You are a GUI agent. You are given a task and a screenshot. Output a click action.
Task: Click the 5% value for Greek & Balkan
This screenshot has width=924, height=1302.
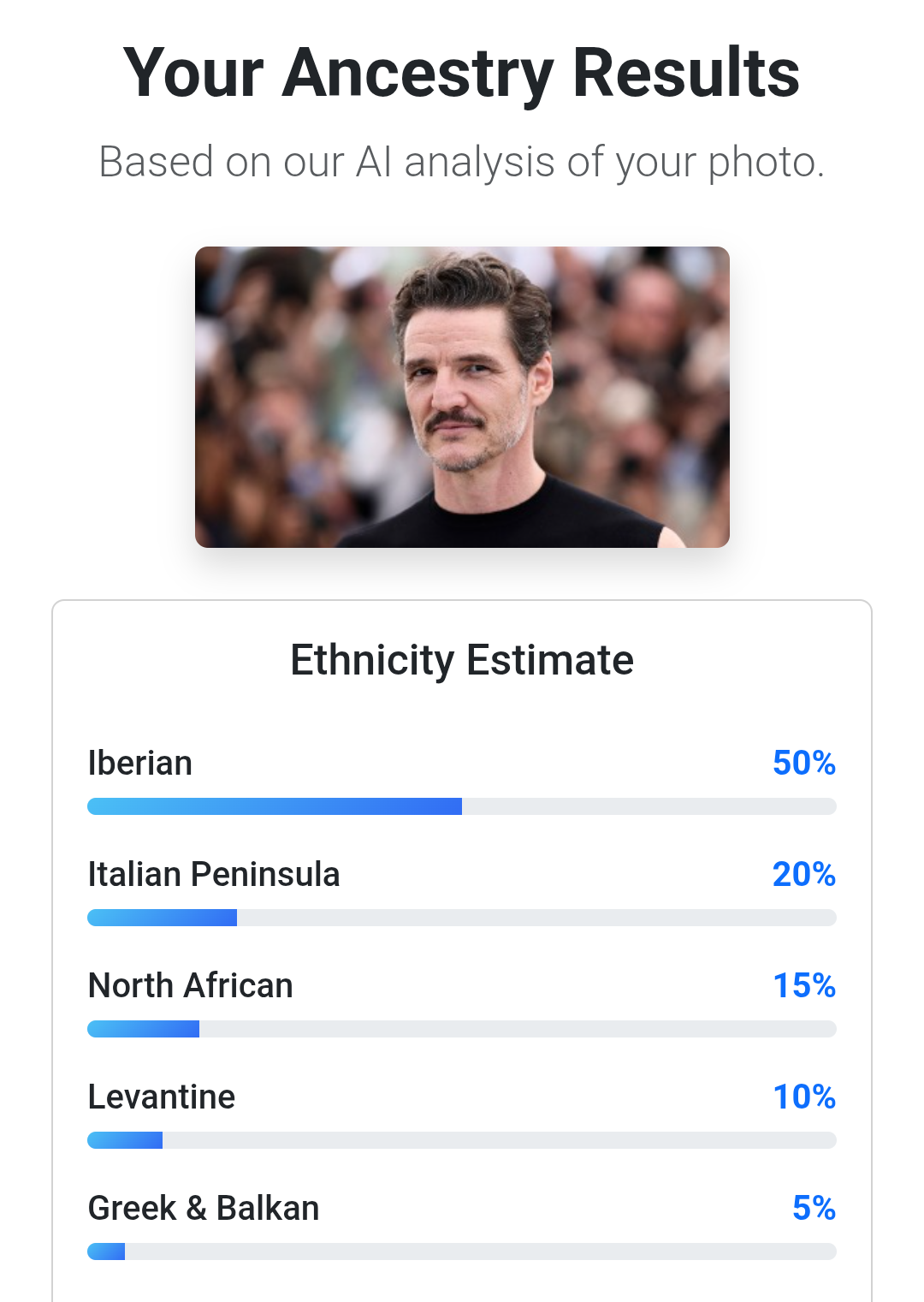[813, 1208]
